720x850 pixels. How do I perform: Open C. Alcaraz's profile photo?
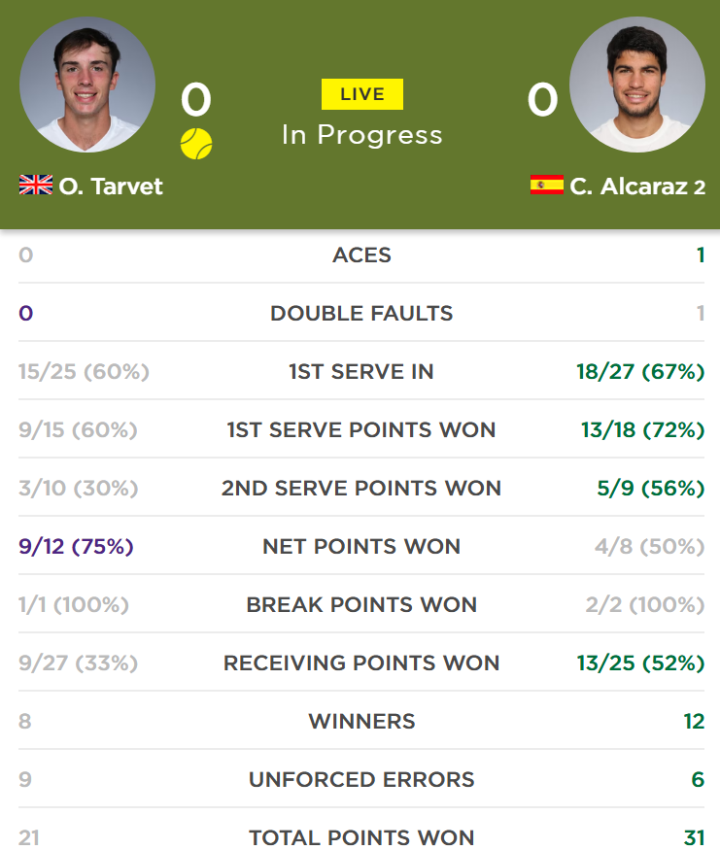[637, 85]
